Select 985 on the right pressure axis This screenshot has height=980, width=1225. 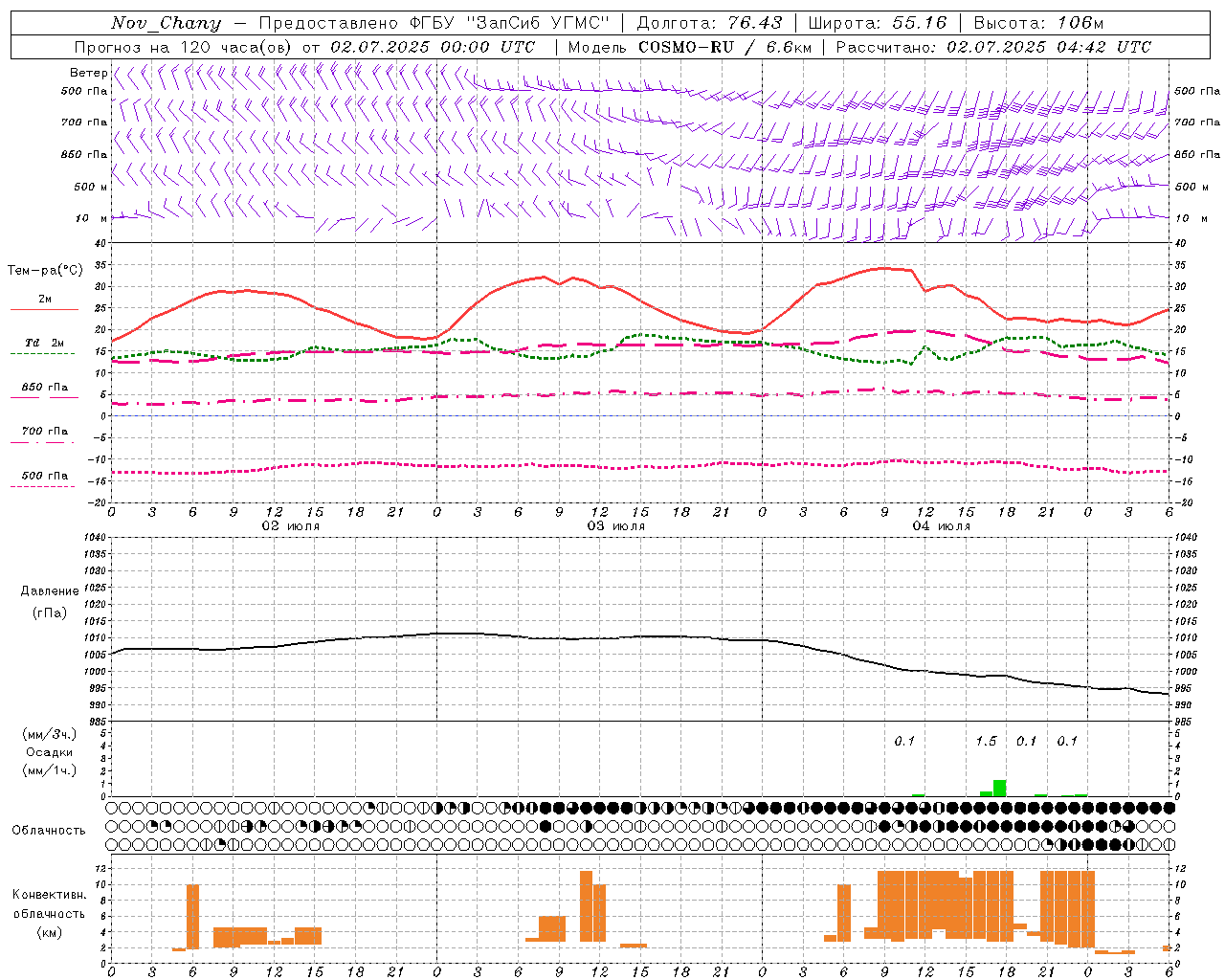coord(1183,722)
